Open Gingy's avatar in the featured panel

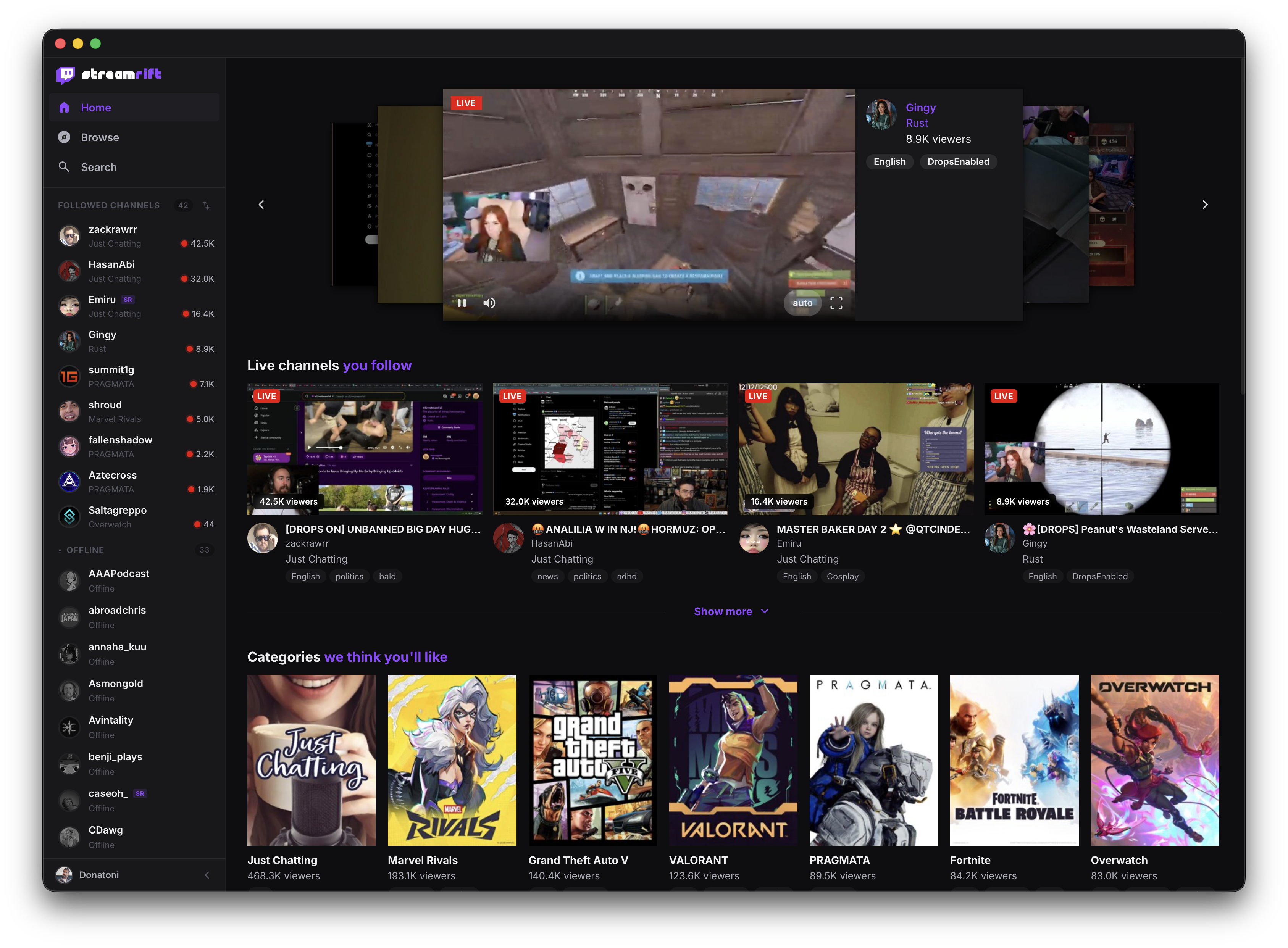click(x=881, y=115)
